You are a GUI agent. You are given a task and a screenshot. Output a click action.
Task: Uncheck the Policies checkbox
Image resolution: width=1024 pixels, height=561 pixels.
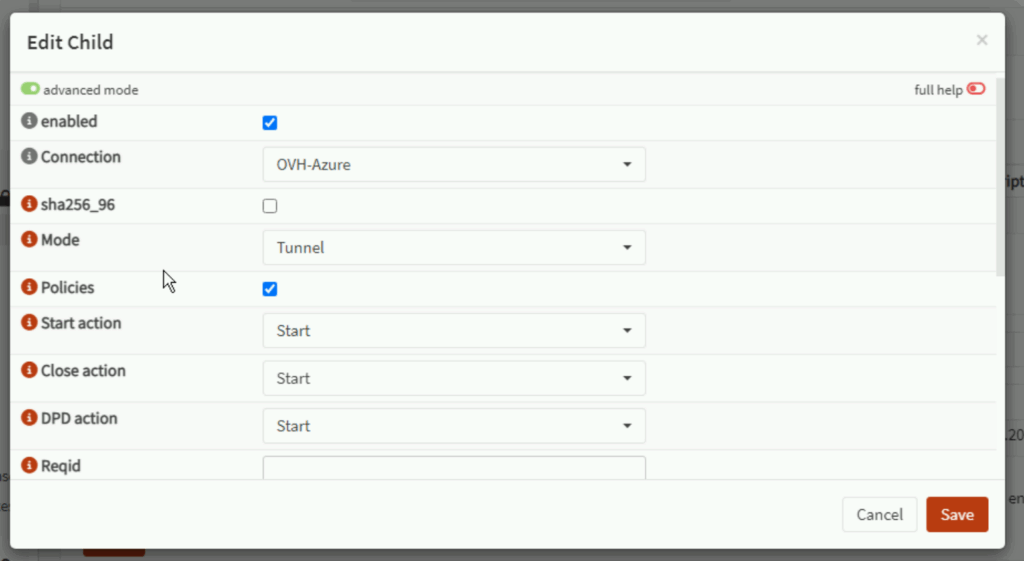[269, 289]
